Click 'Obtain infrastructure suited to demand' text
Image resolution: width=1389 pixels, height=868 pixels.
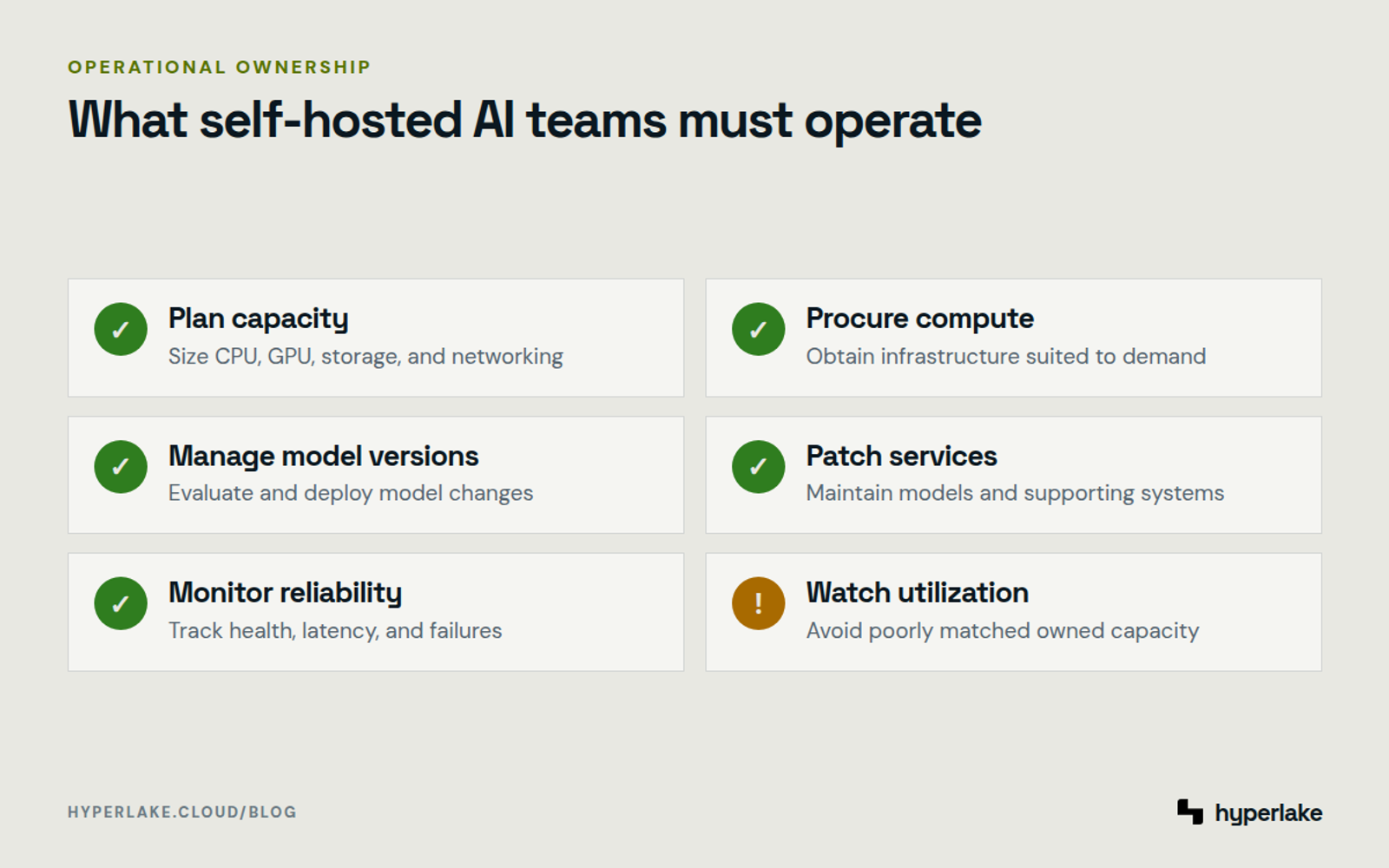click(x=1005, y=357)
